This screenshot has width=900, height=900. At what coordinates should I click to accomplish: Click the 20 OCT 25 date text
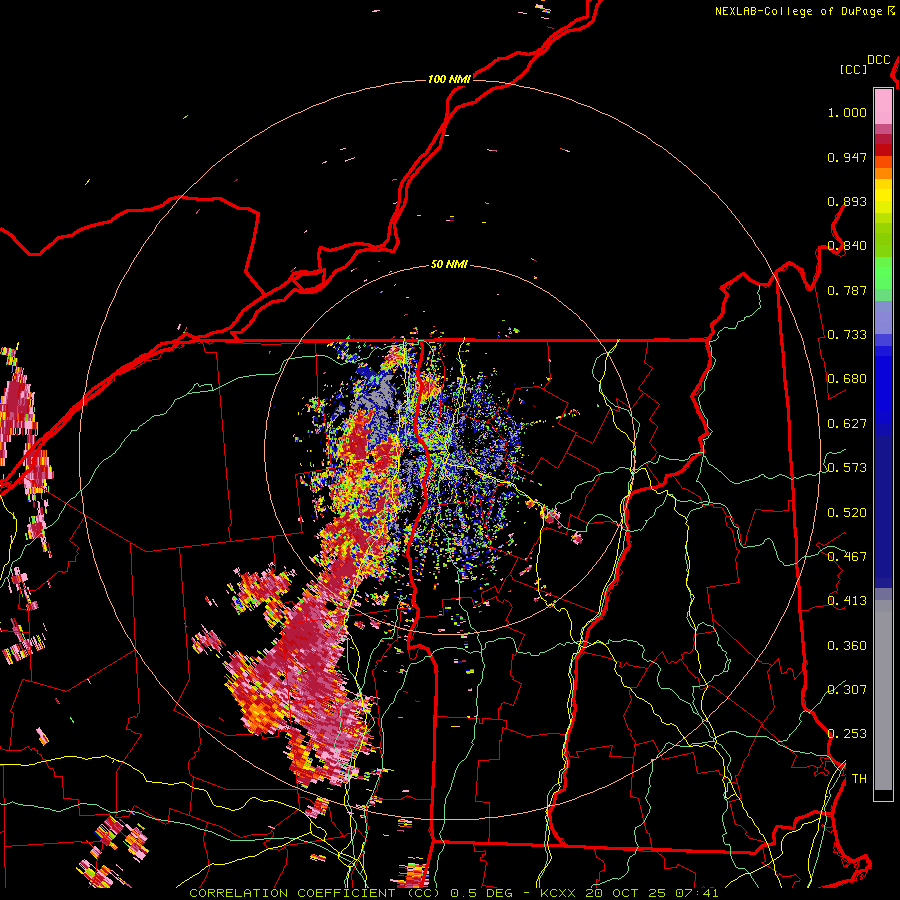click(625, 893)
